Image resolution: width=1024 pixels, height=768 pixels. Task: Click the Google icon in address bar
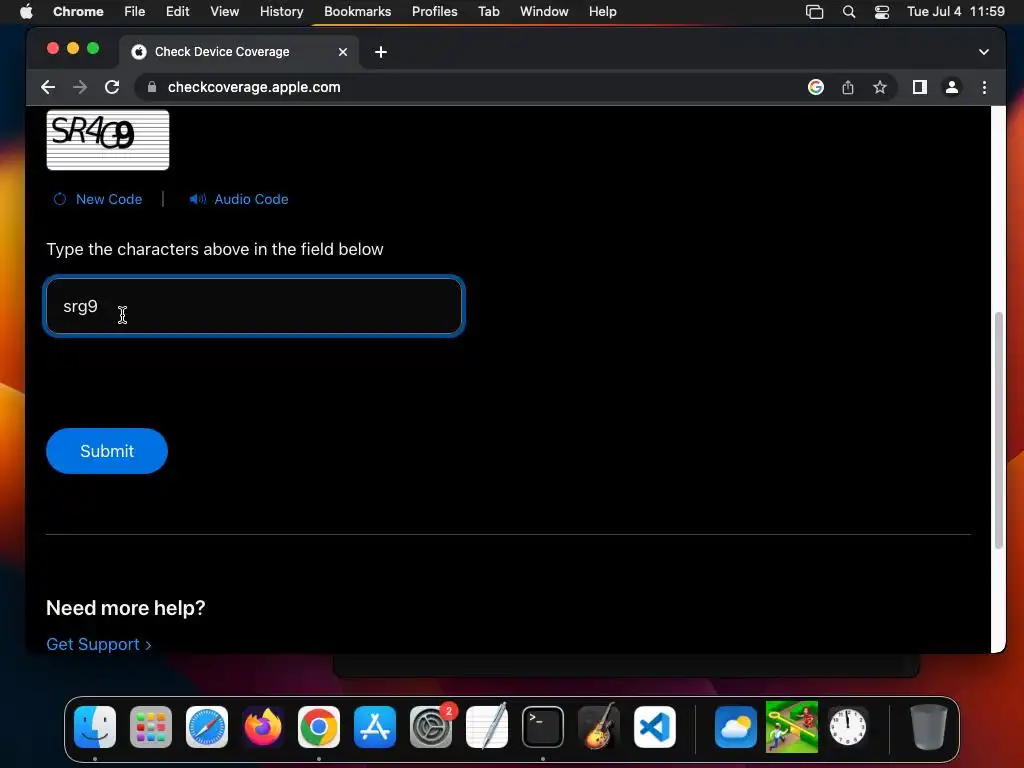[816, 87]
